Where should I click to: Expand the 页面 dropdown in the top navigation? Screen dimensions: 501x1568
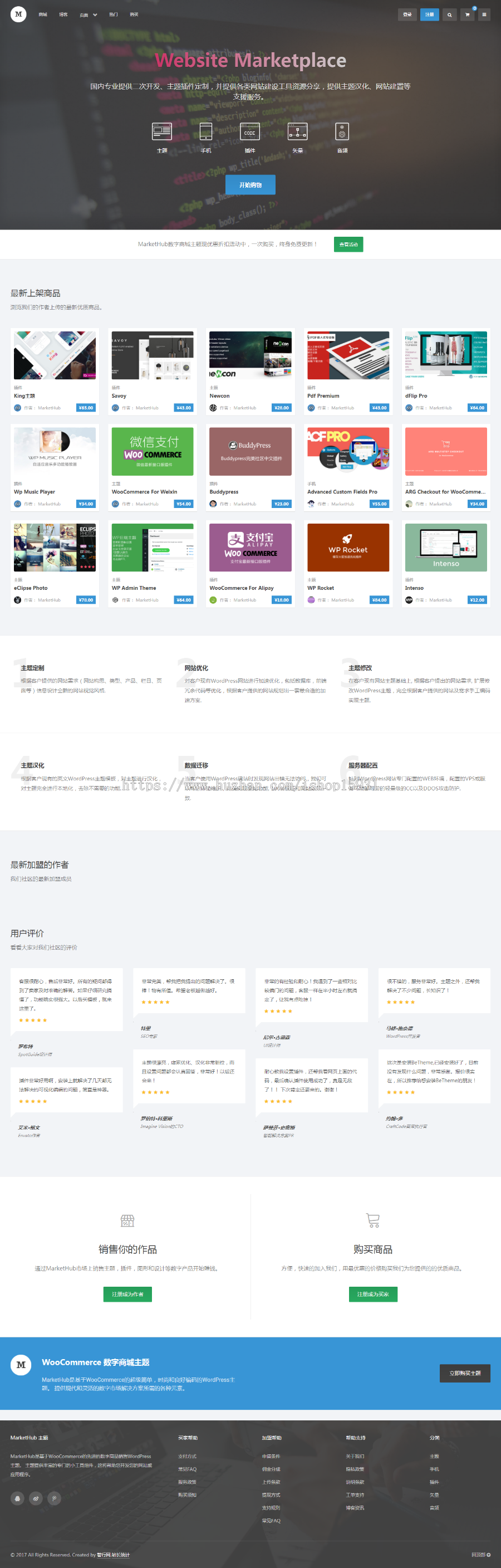coord(88,14)
